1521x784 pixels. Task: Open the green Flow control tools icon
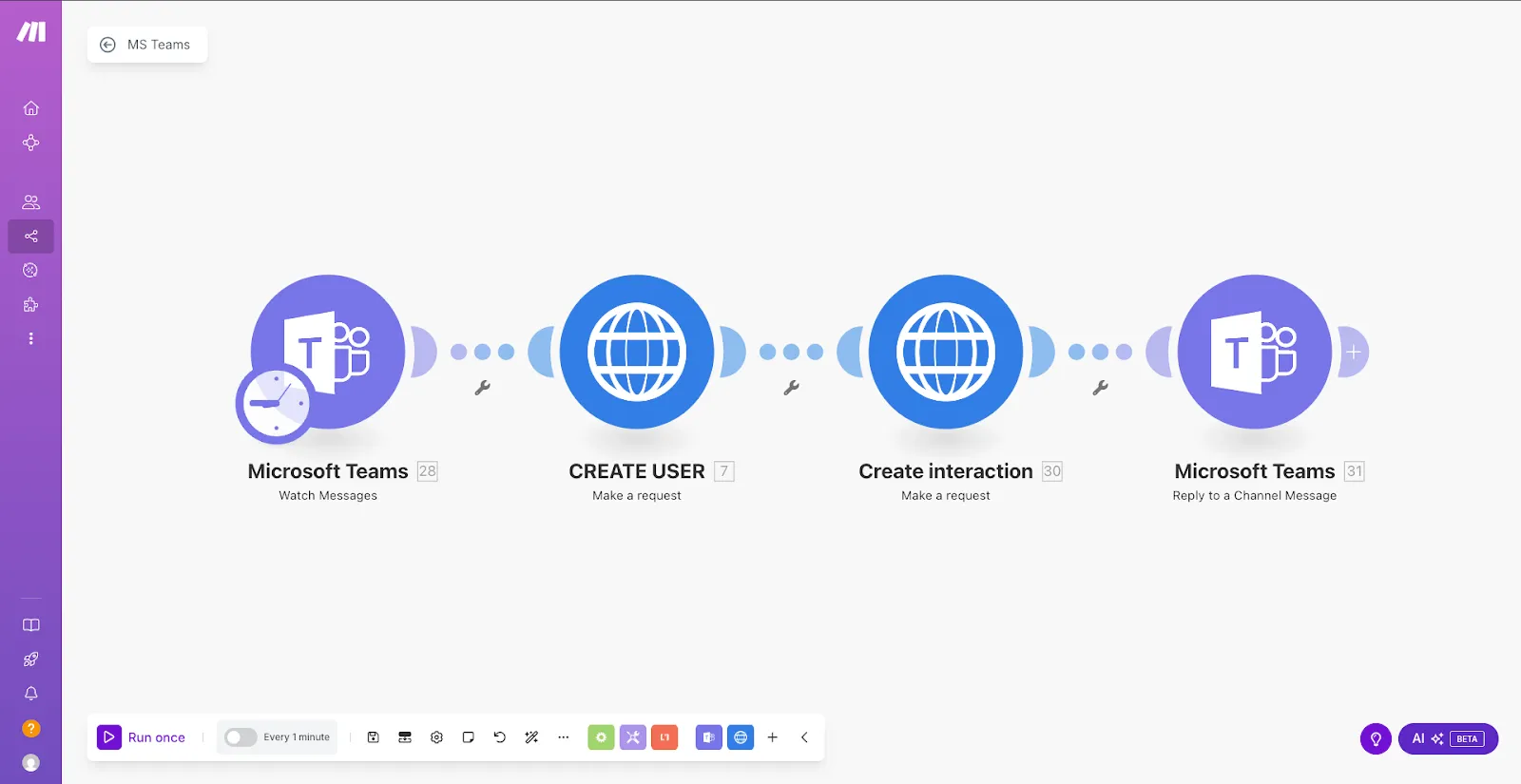(601, 737)
